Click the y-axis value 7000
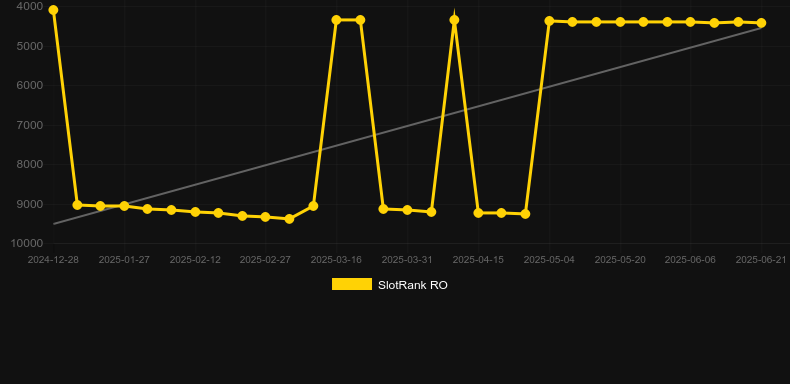This screenshot has width=790, height=384. (30, 125)
